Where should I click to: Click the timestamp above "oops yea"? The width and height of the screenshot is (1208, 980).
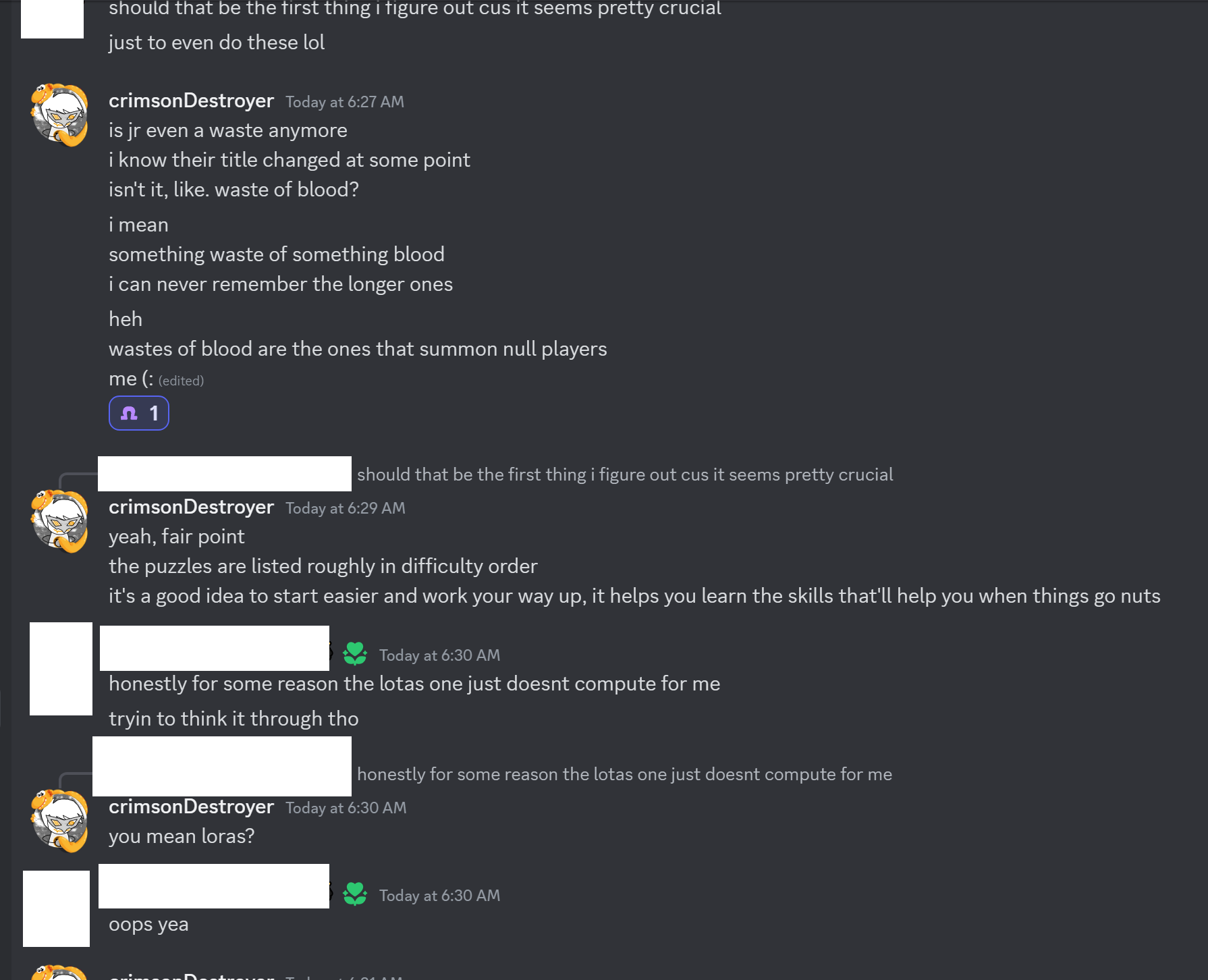(x=439, y=896)
